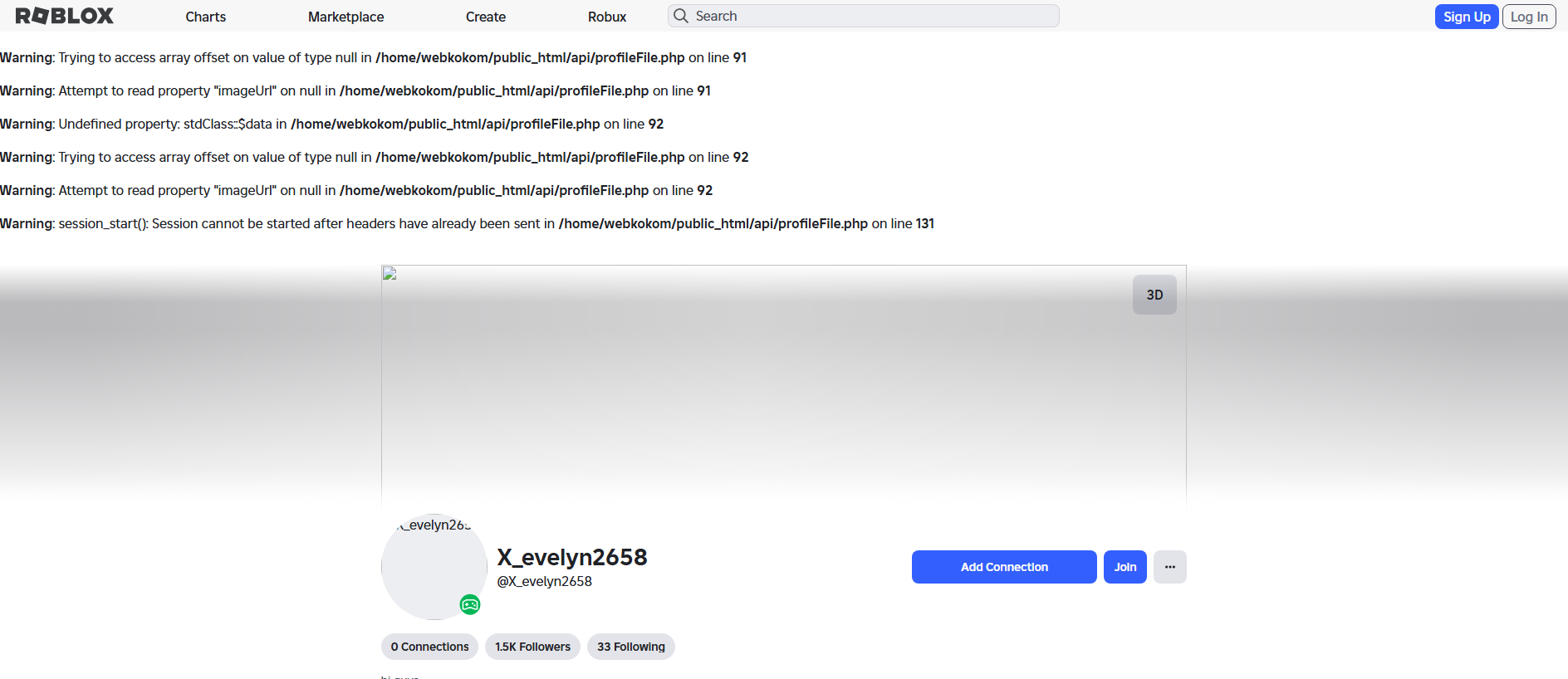
Task: Focus the Search input field
Action: click(x=864, y=16)
